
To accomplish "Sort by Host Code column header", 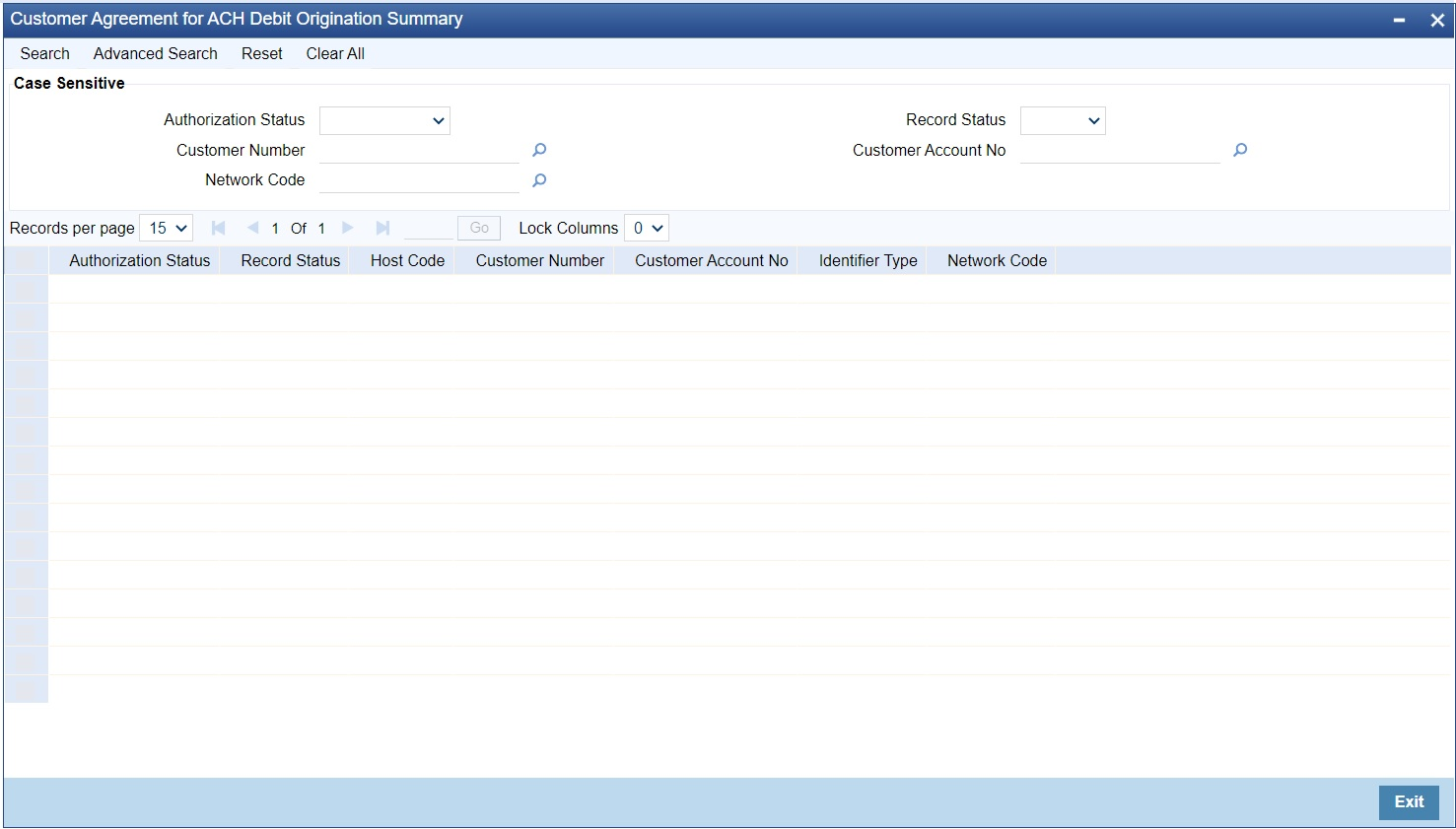I will (408, 260).
